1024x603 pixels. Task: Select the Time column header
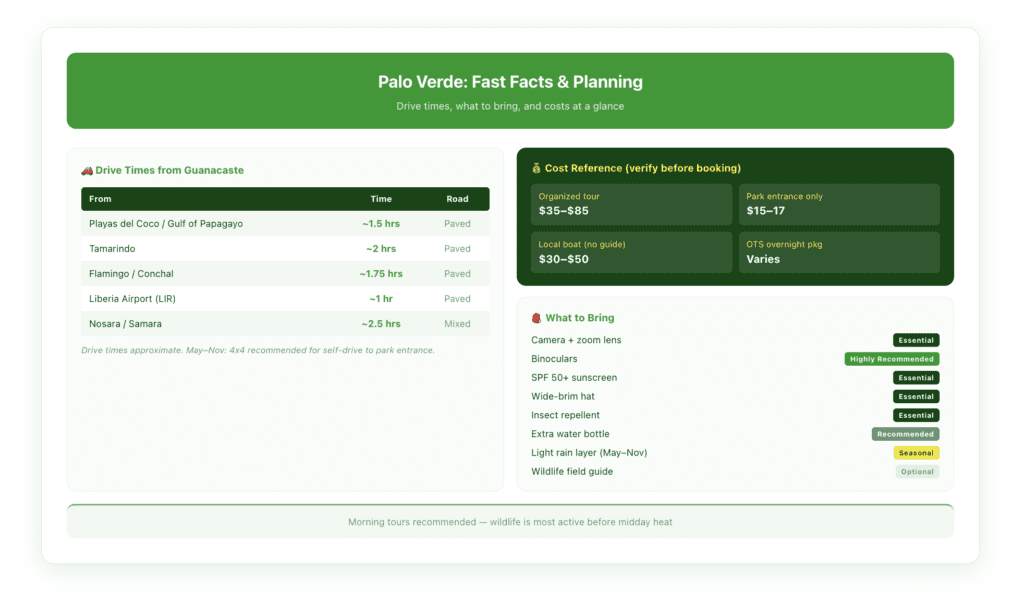coord(381,198)
